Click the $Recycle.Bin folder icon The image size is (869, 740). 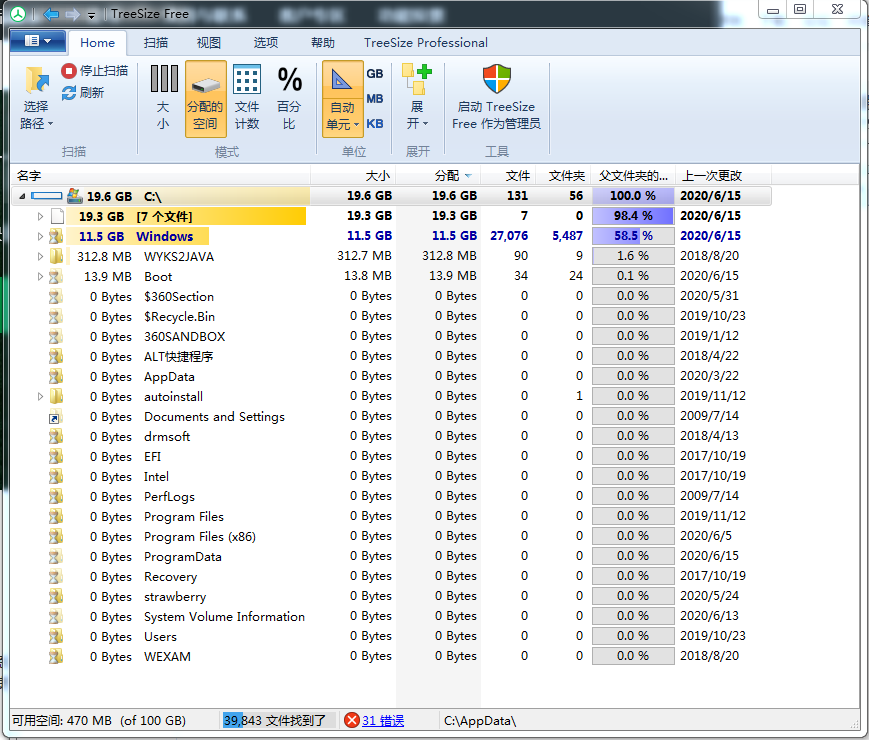click(55, 317)
